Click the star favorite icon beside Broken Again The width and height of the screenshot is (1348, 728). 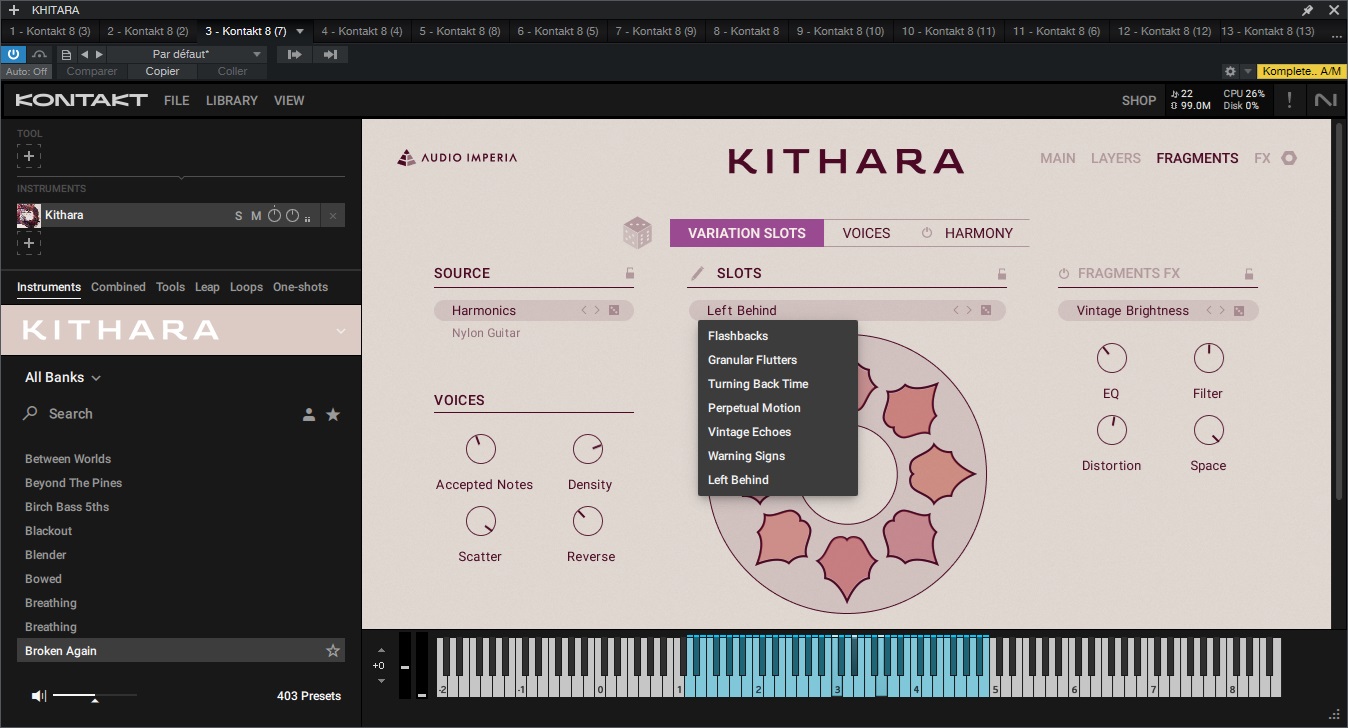click(x=332, y=650)
